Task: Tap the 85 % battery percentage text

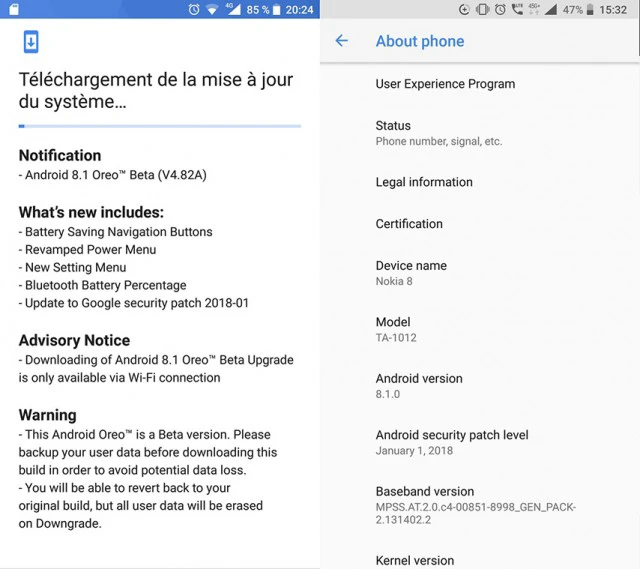Action: [258, 9]
